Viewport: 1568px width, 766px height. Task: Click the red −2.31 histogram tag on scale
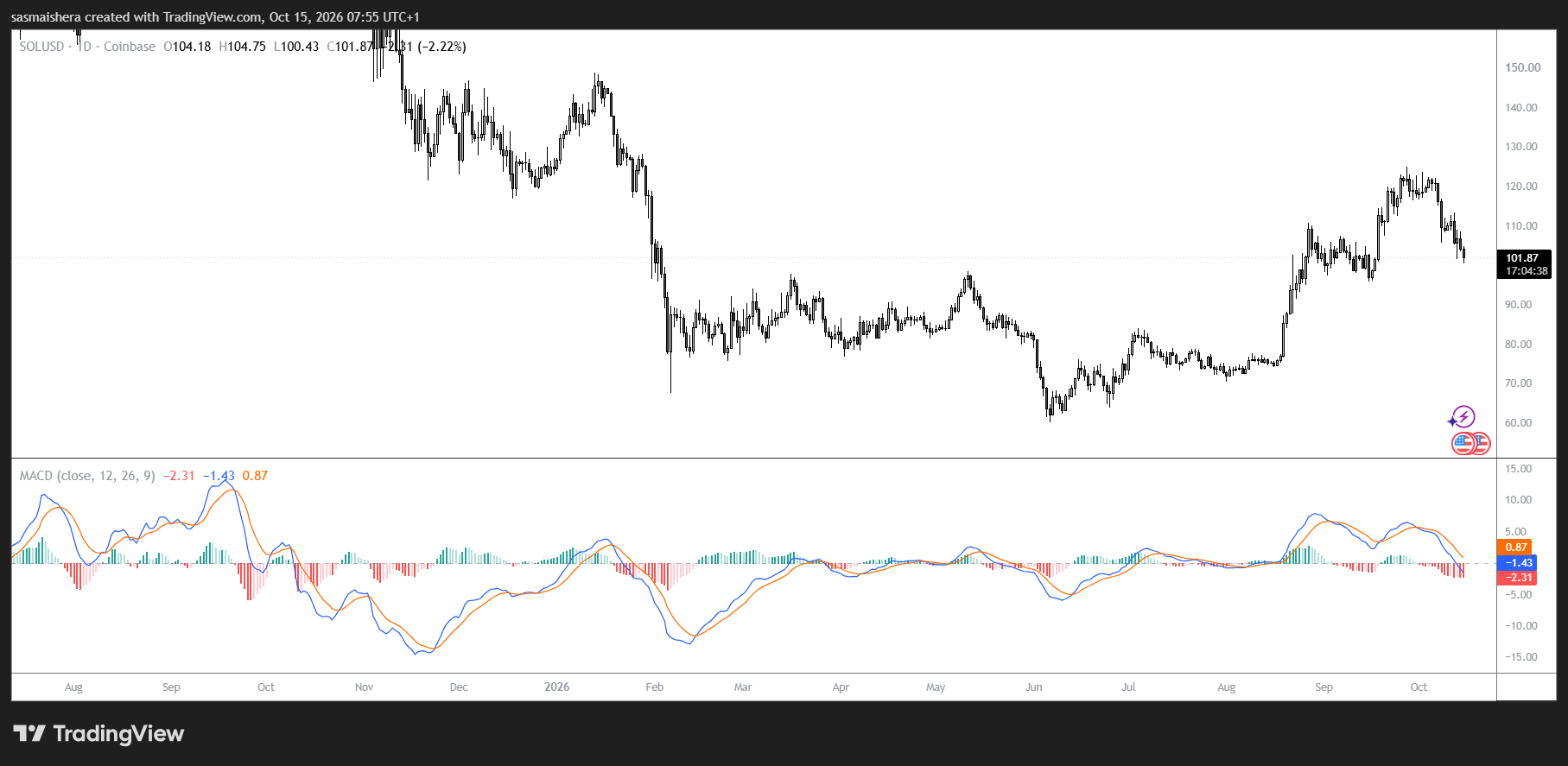tap(1516, 579)
